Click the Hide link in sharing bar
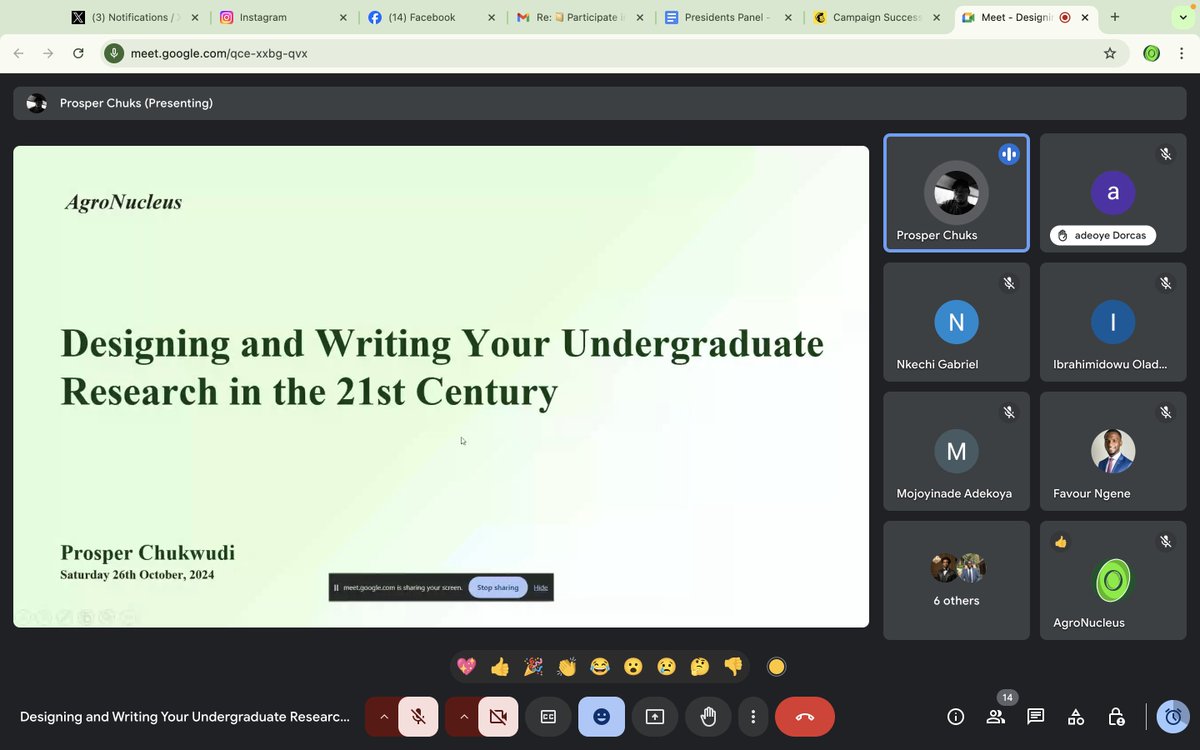The width and height of the screenshot is (1200, 750). 541,587
